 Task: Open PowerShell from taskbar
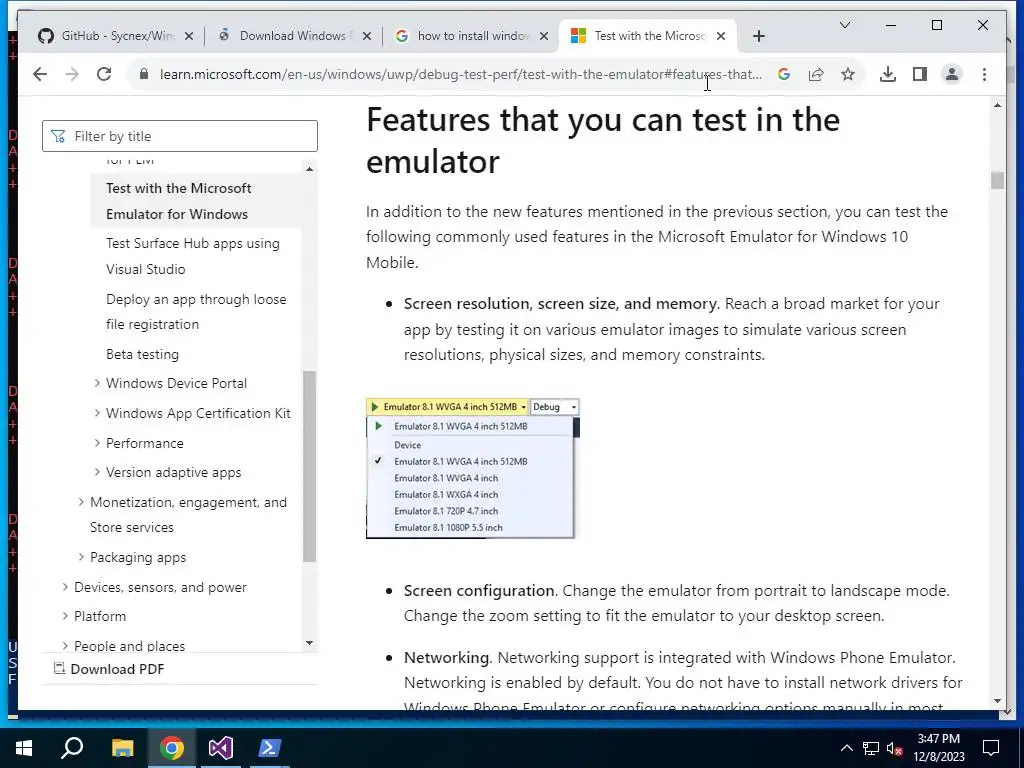point(270,748)
